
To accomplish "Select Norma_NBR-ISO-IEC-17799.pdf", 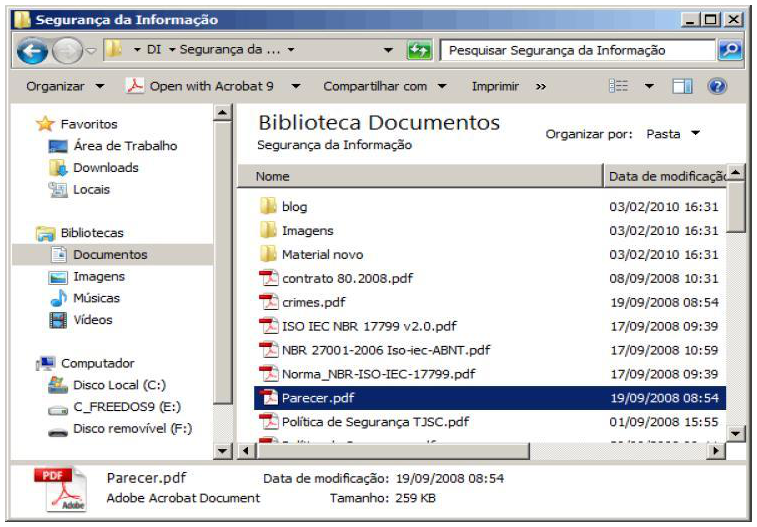I will pos(367,374).
